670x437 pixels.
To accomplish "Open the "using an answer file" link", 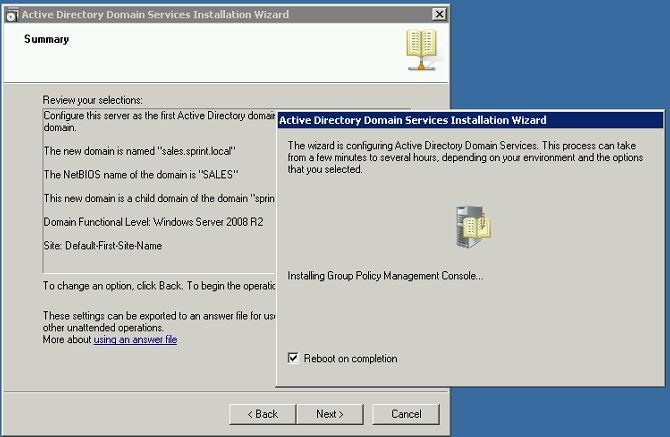I will pyautogui.click(x=135, y=340).
